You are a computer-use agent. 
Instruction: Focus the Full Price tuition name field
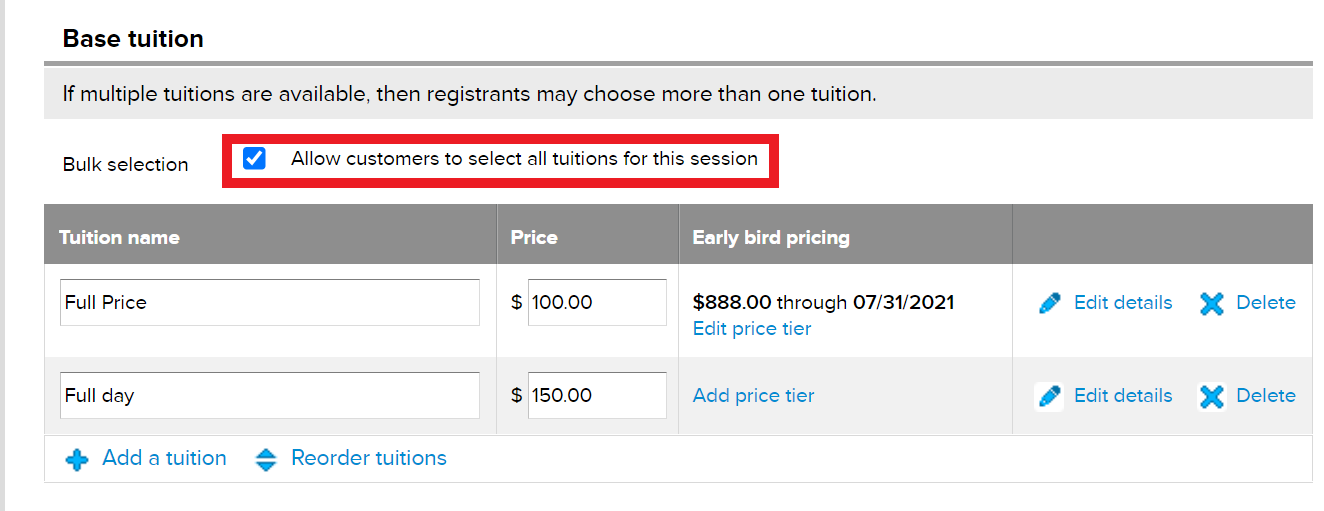[270, 302]
